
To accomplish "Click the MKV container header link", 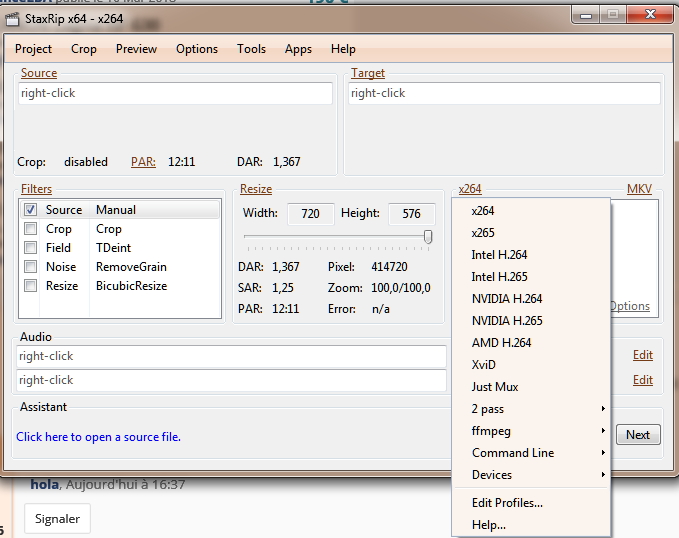I will coord(639,189).
